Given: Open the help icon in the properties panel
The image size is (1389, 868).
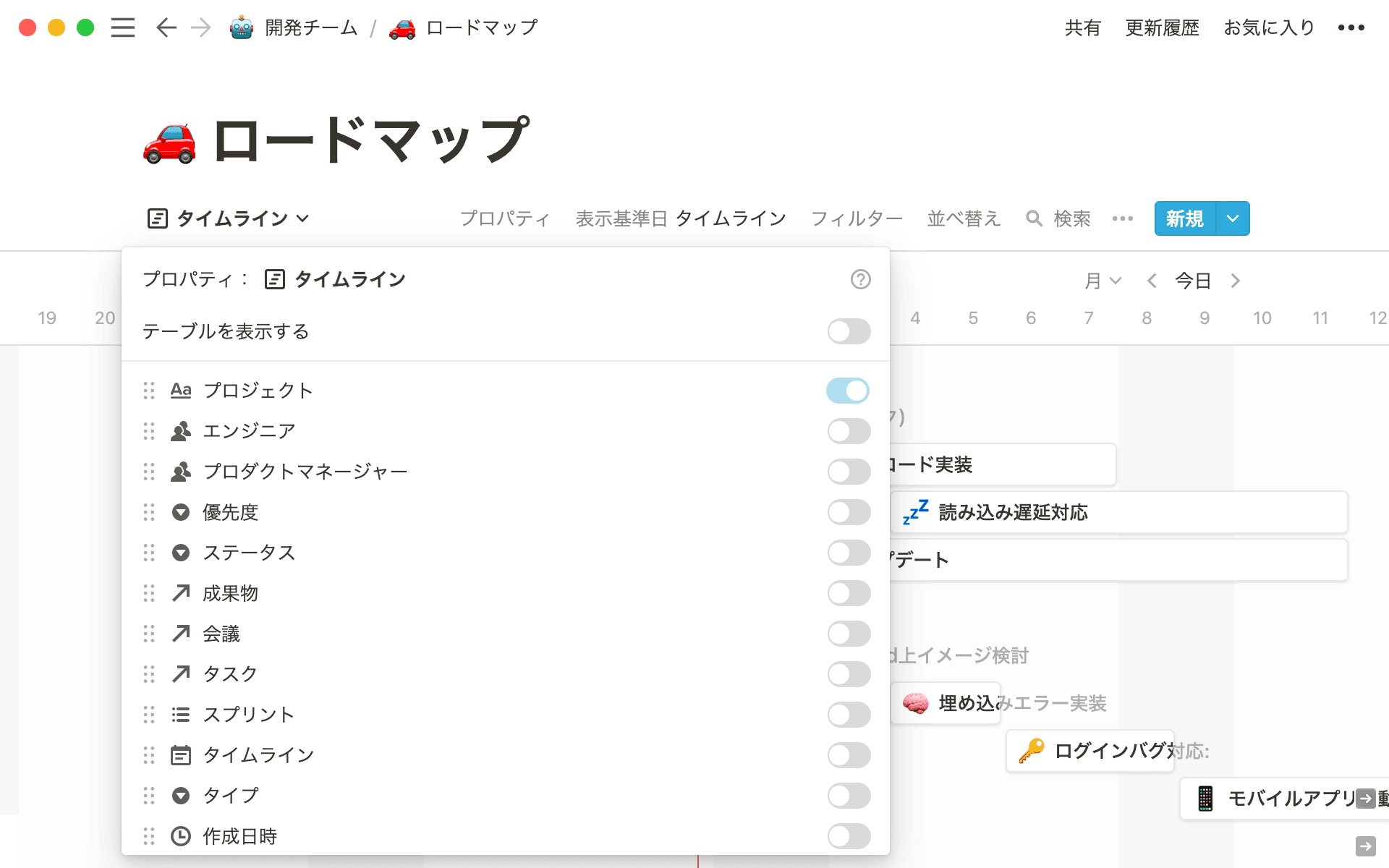Looking at the screenshot, I should pos(861,279).
